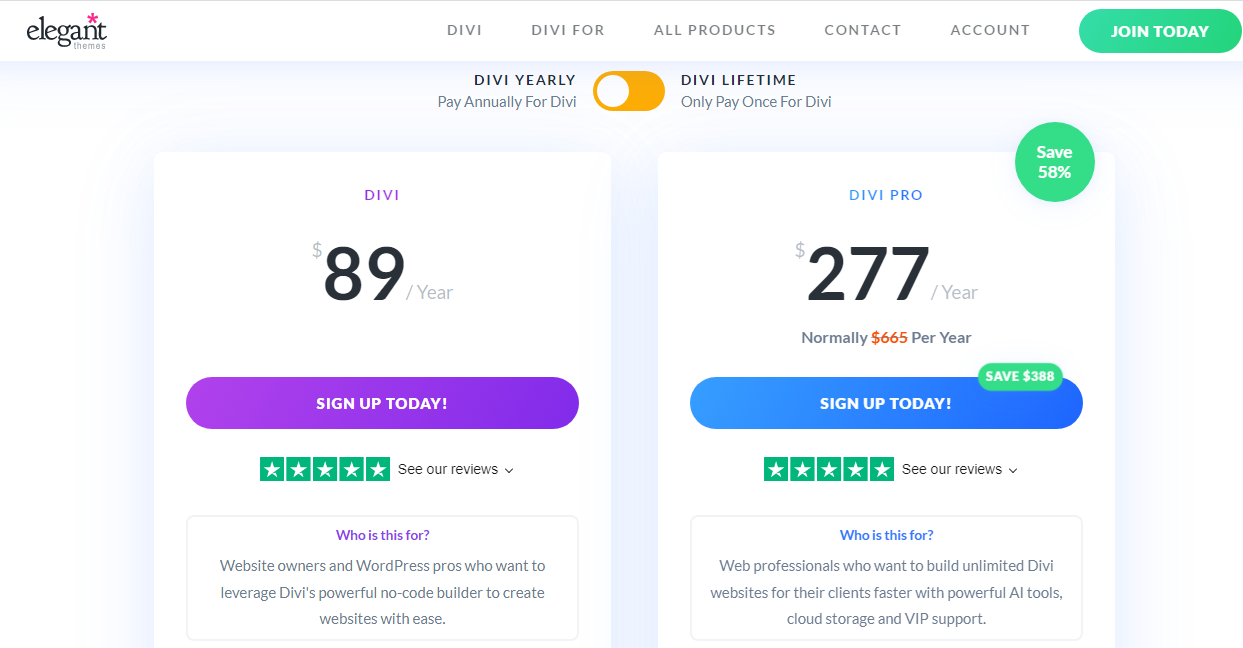Expand reviews under the Divi Pro plan
This screenshot has height=648, width=1243.
(x=959, y=469)
